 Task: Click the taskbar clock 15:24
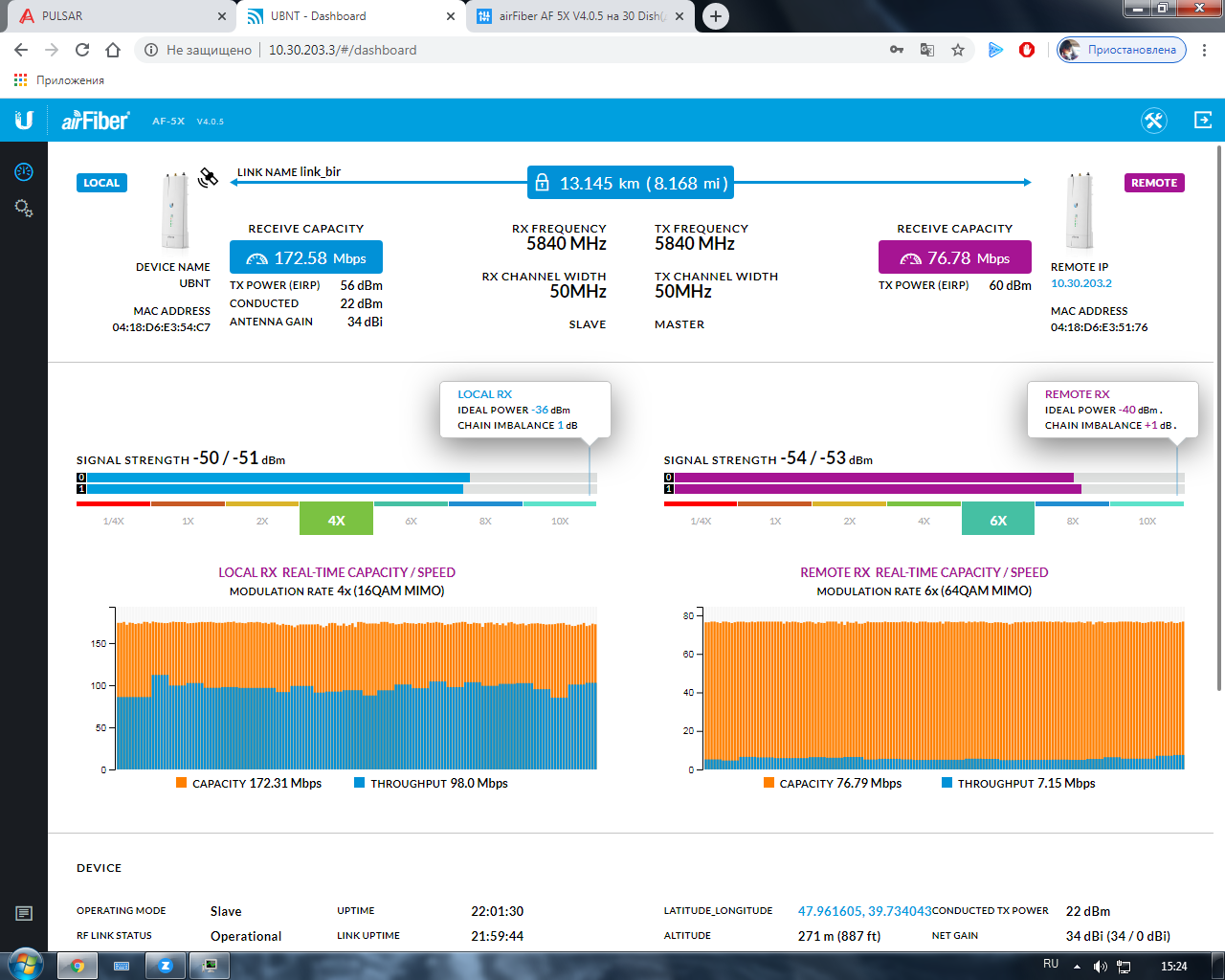tap(1173, 967)
